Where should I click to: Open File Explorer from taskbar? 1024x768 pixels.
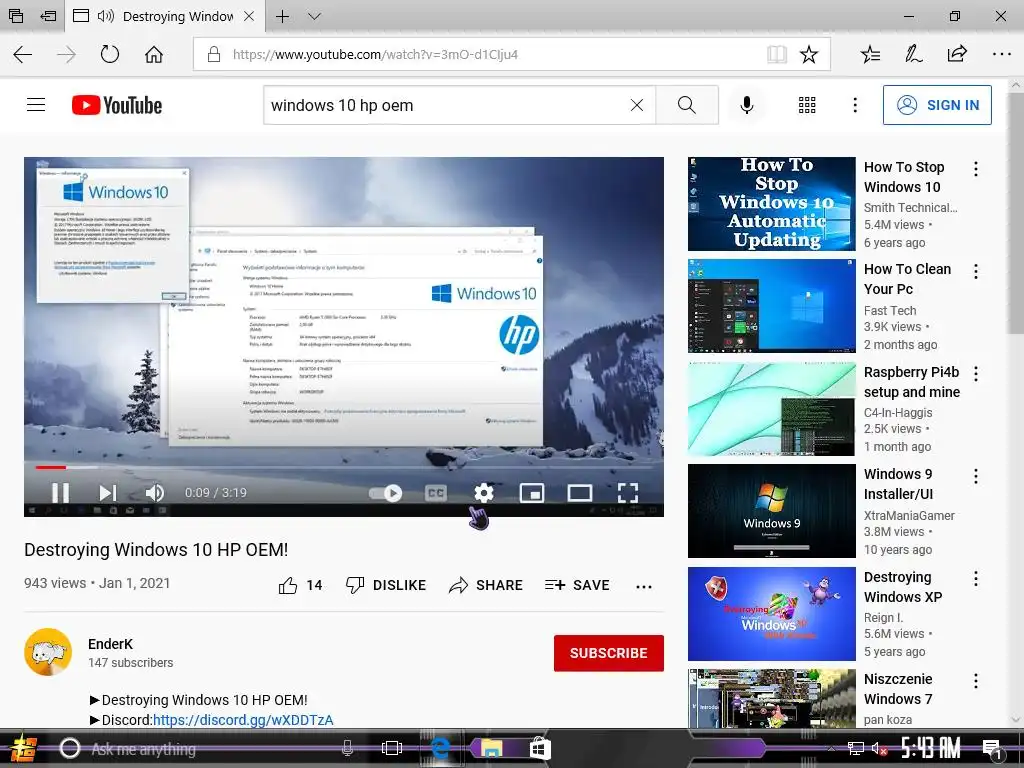pos(491,748)
